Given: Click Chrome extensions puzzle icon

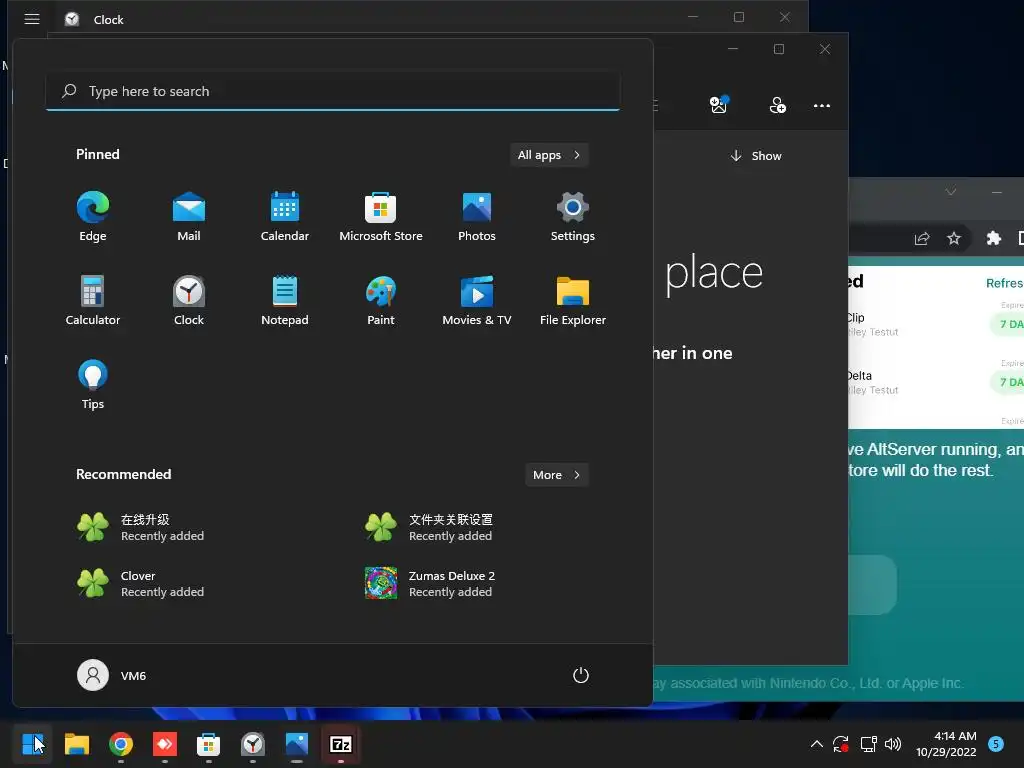Looking at the screenshot, I should [993, 238].
